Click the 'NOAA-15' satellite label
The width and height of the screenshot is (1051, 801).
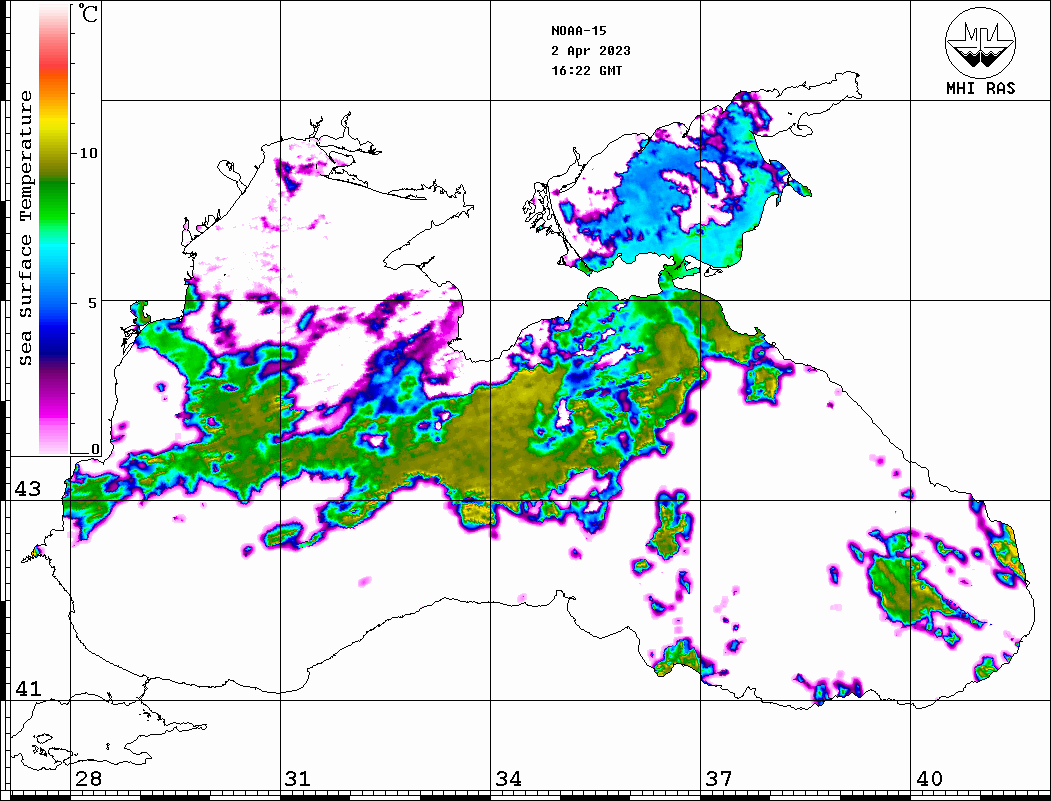(x=578, y=31)
